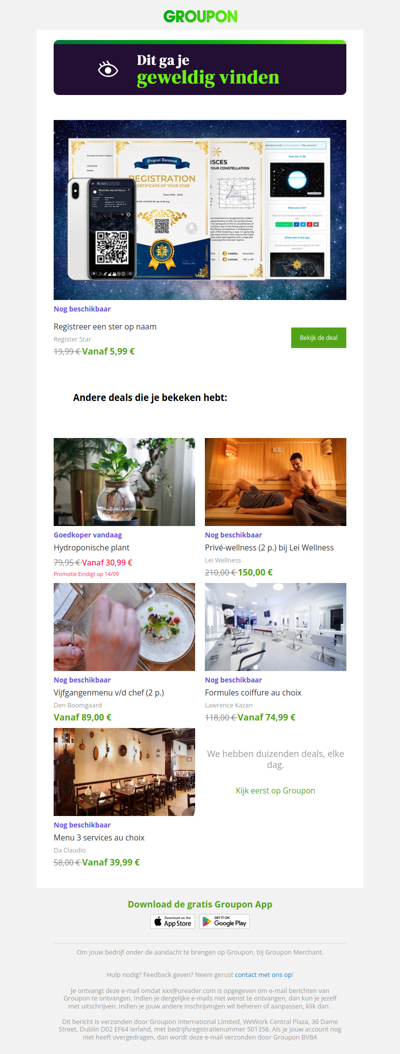Open the Lei Wellness sauna image
The height and width of the screenshot is (1054, 400).
point(276,482)
